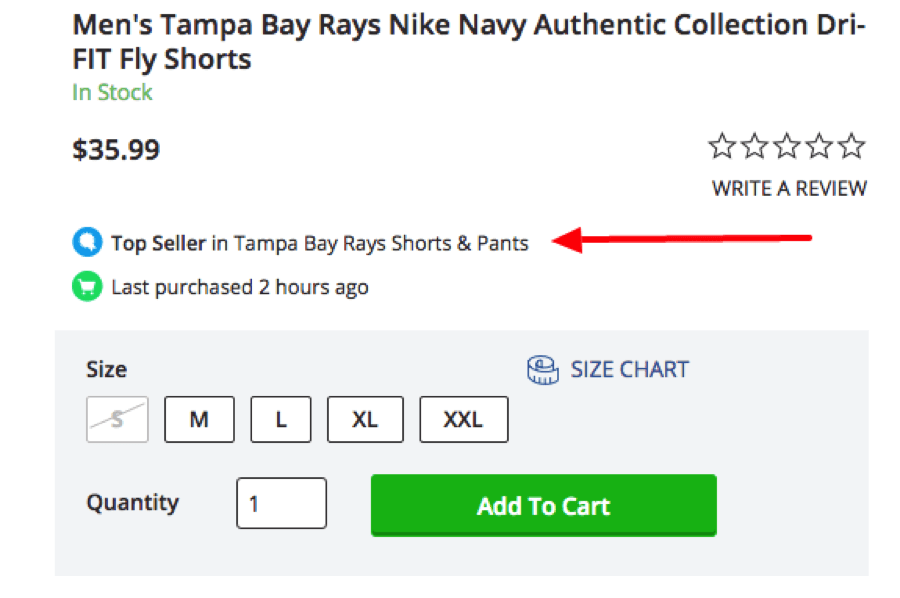The height and width of the screenshot is (598, 900).
Task: Click the crossed-out S size option
Action: 117,420
